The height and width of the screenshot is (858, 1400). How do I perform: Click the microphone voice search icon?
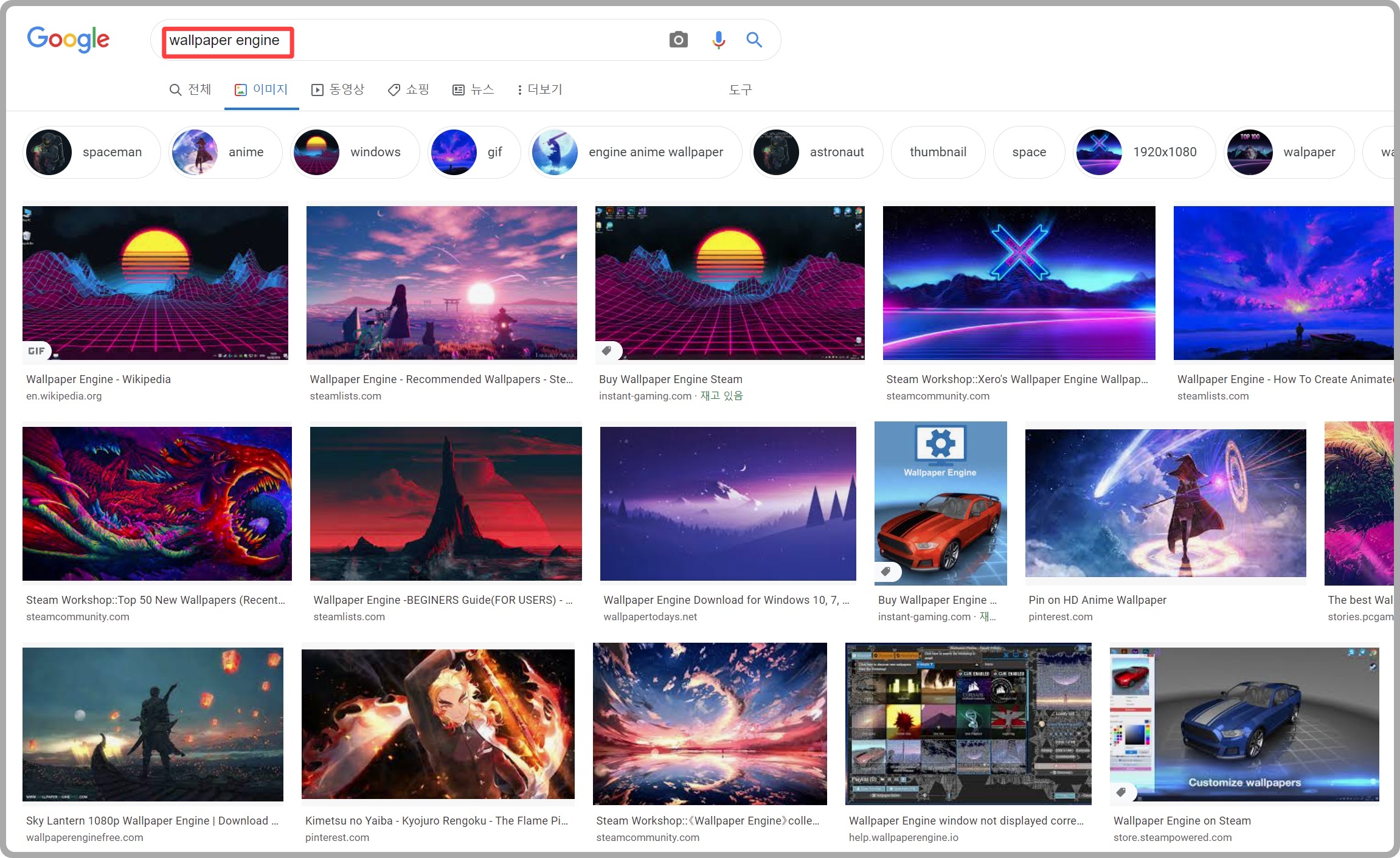[718, 40]
